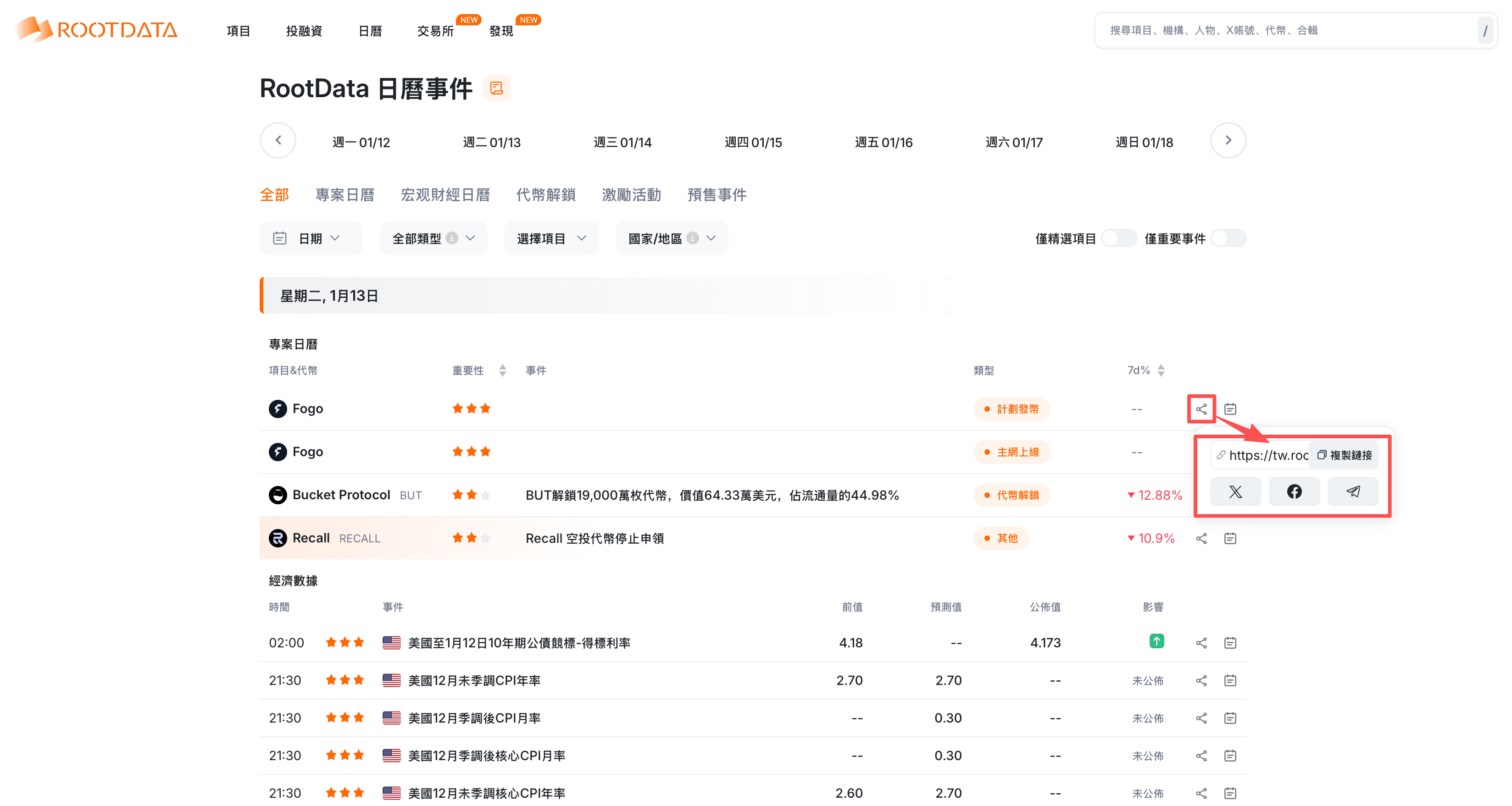Add Recall event to calendar icon
Screen dimensions: 1512x806
(1230, 539)
